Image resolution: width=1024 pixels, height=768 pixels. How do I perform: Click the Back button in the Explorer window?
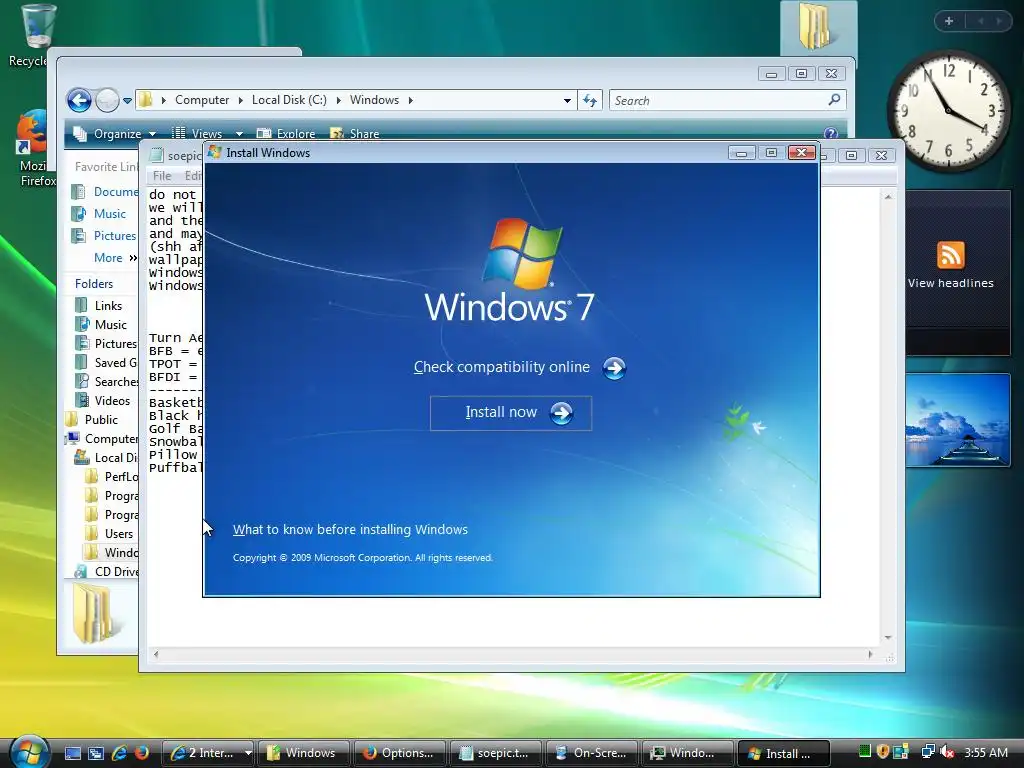coord(79,101)
